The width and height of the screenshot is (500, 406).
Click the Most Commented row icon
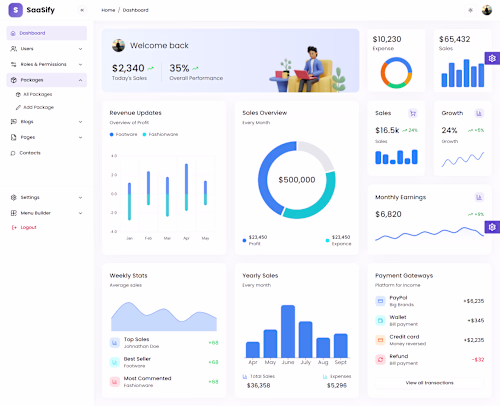point(115,382)
